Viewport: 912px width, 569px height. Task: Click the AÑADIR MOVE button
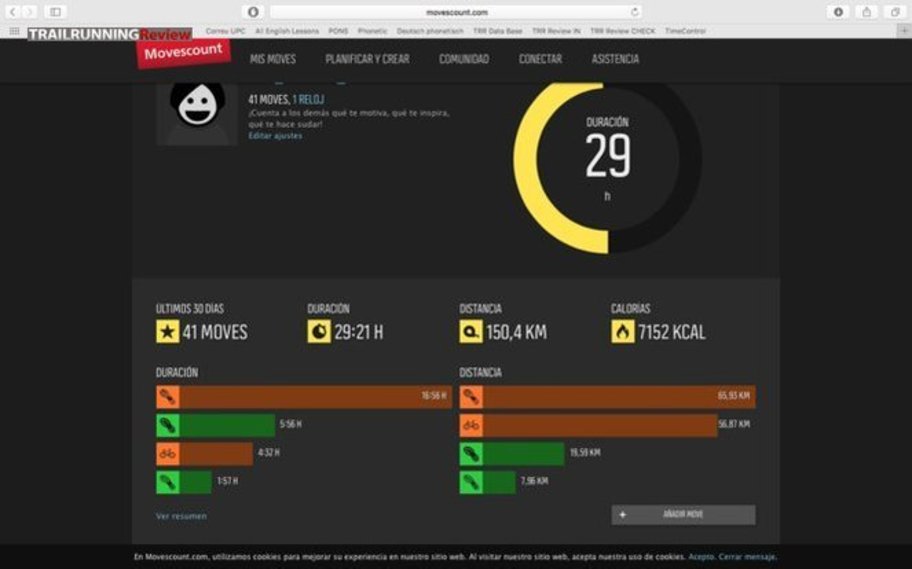click(x=683, y=515)
